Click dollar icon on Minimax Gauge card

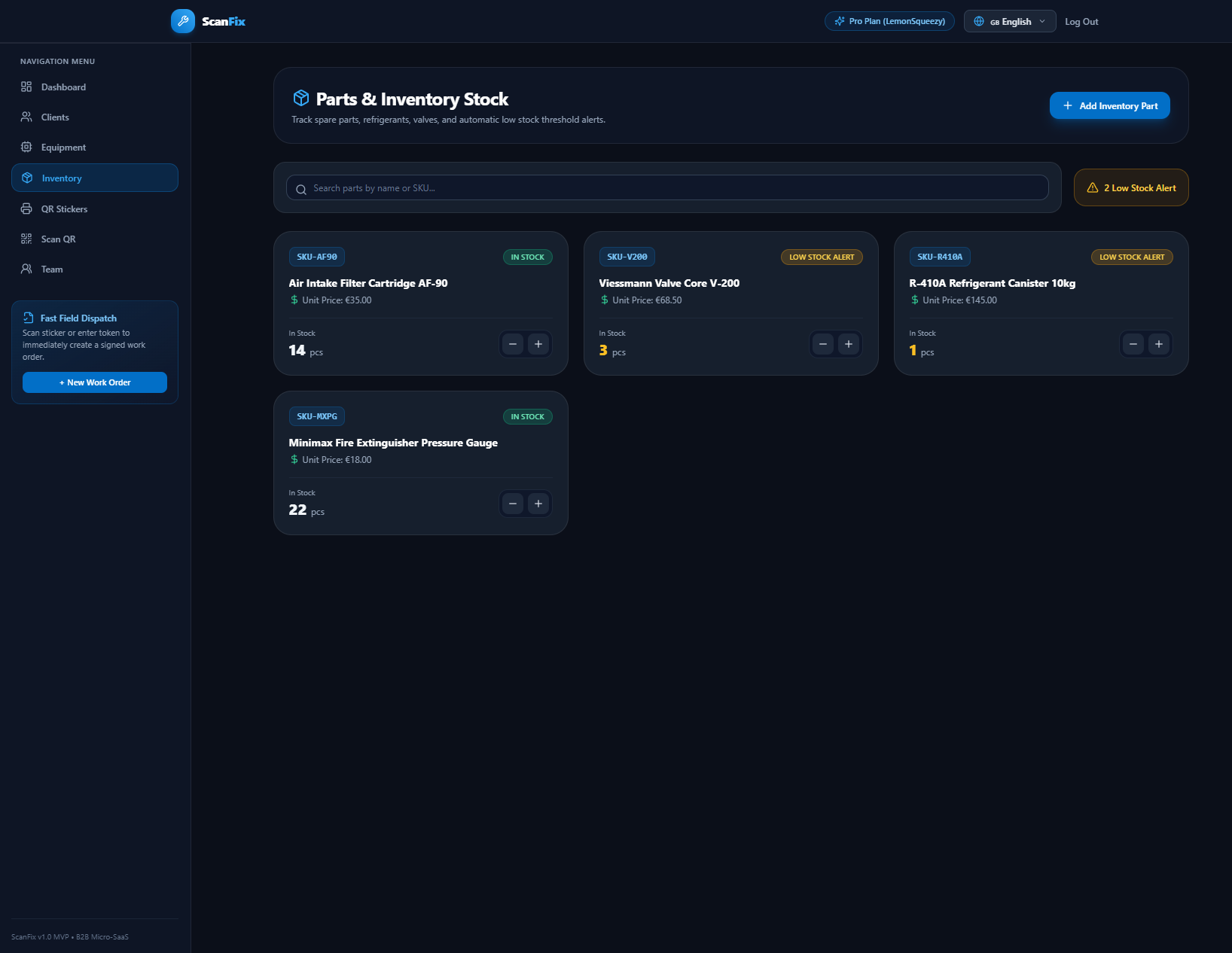point(294,459)
